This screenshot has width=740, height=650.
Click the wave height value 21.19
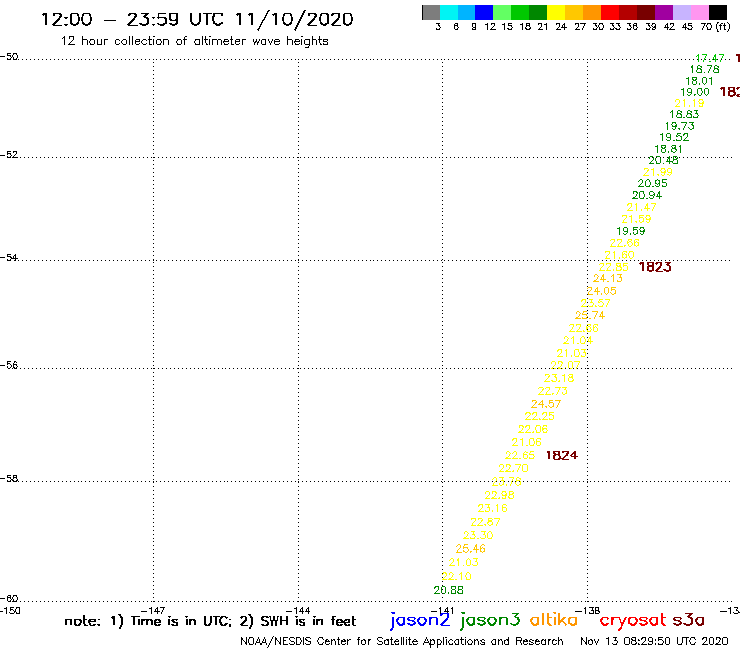pos(689,103)
